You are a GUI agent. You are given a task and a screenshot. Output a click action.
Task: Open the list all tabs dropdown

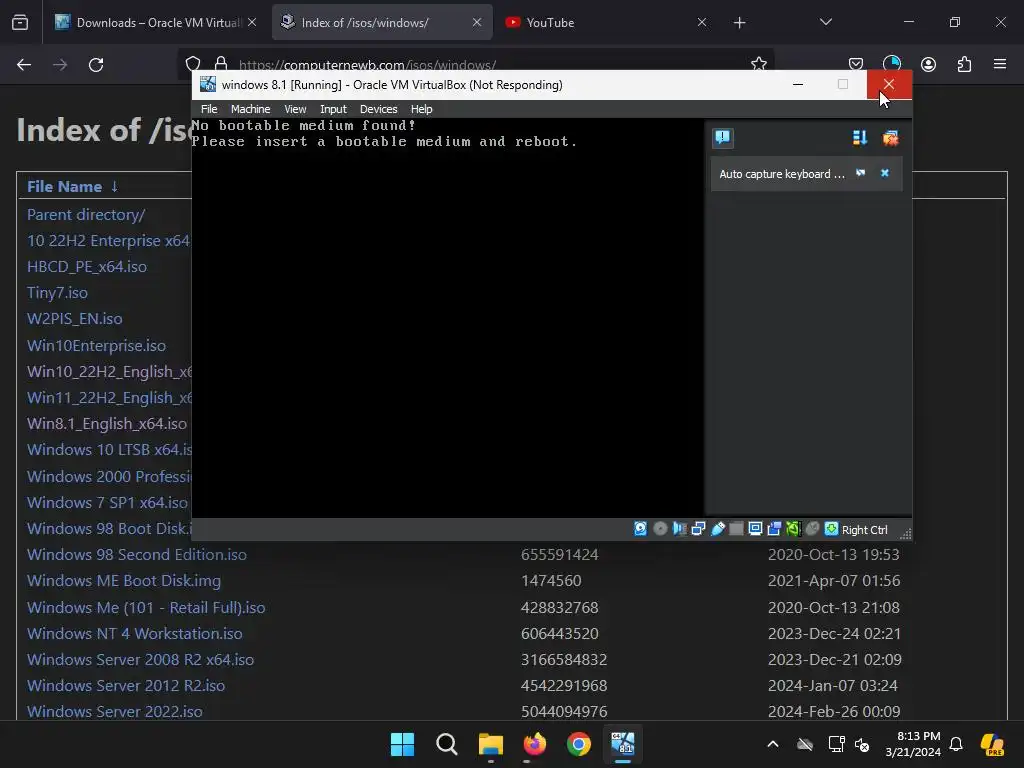coord(825,22)
